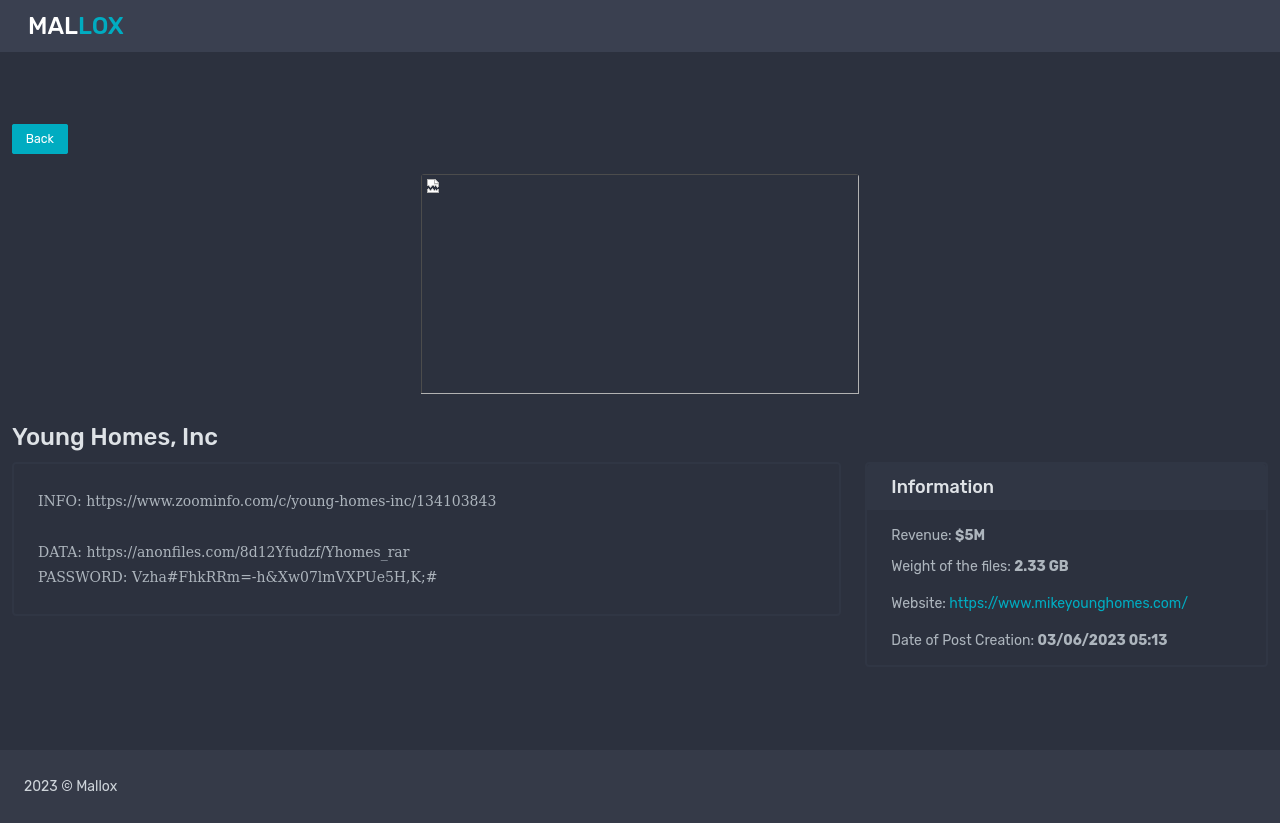1280x823 pixels.
Task: Open the mikeyounghomes.com website link
Action: click(1068, 603)
